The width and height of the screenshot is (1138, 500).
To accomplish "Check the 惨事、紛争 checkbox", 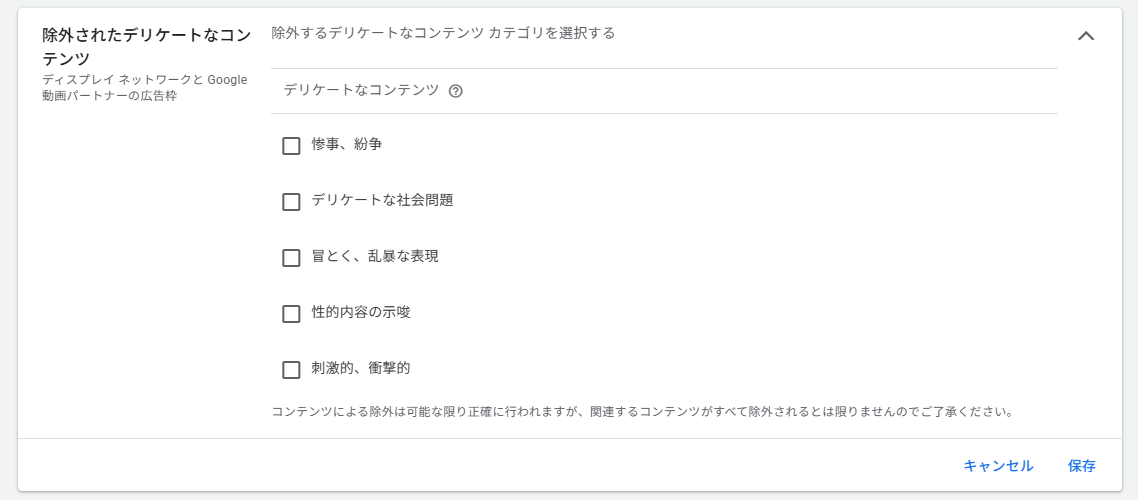I will (x=291, y=146).
